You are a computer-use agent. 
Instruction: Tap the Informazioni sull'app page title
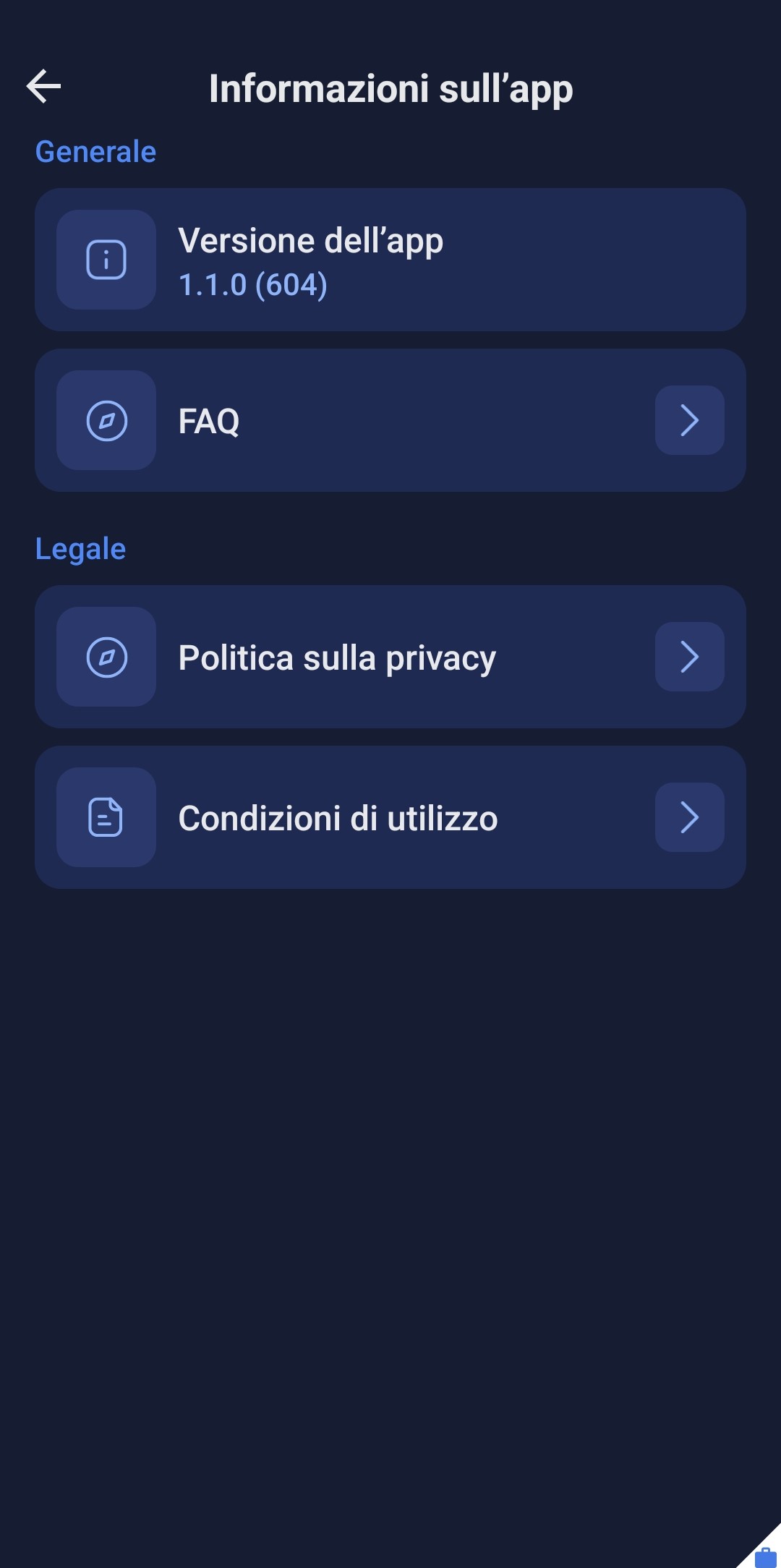coord(390,88)
